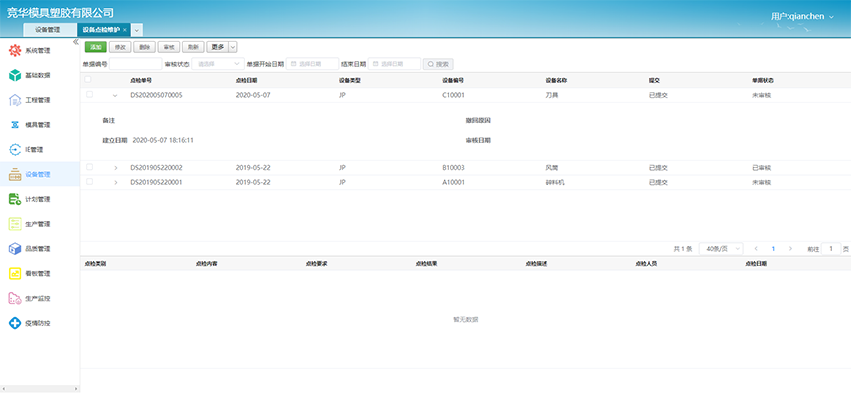This screenshot has height=393, width=851.
Task: Open IE管理 circular icon in sidebar
Action: 15,150
